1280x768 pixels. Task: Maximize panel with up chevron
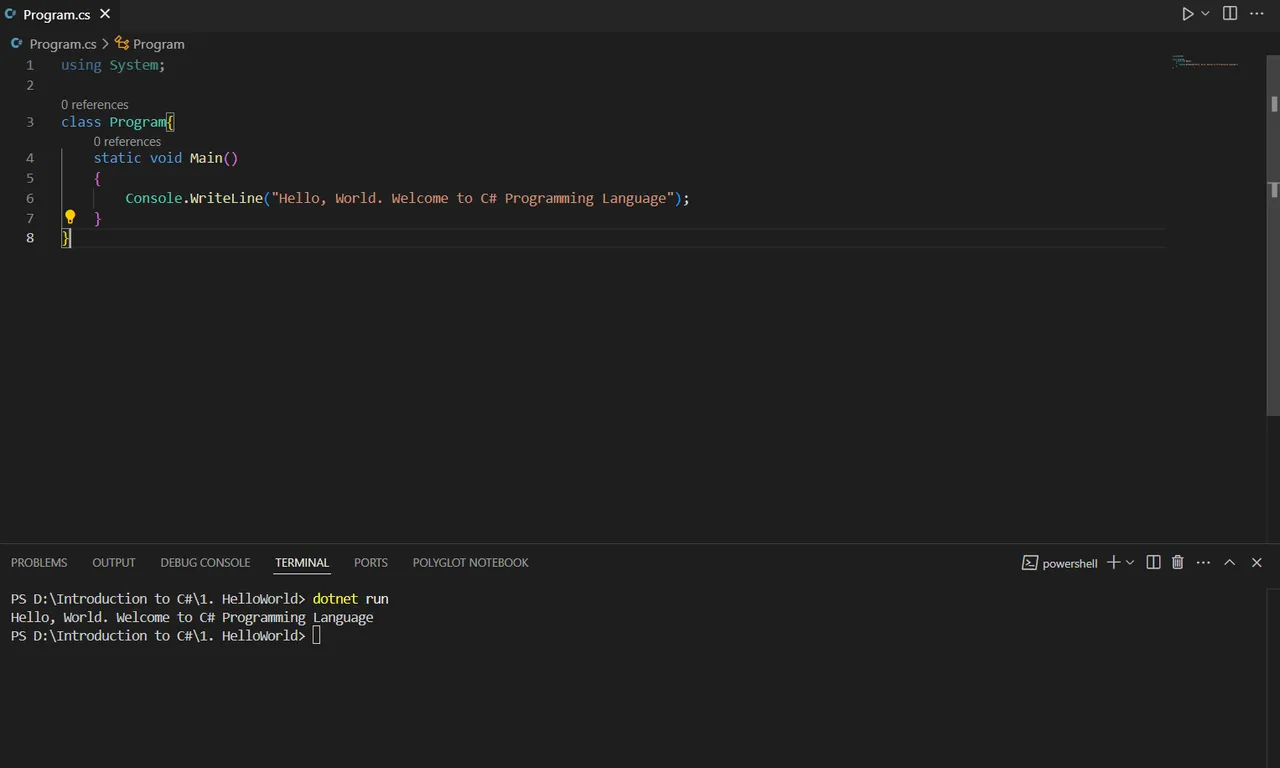(1230, 563)
